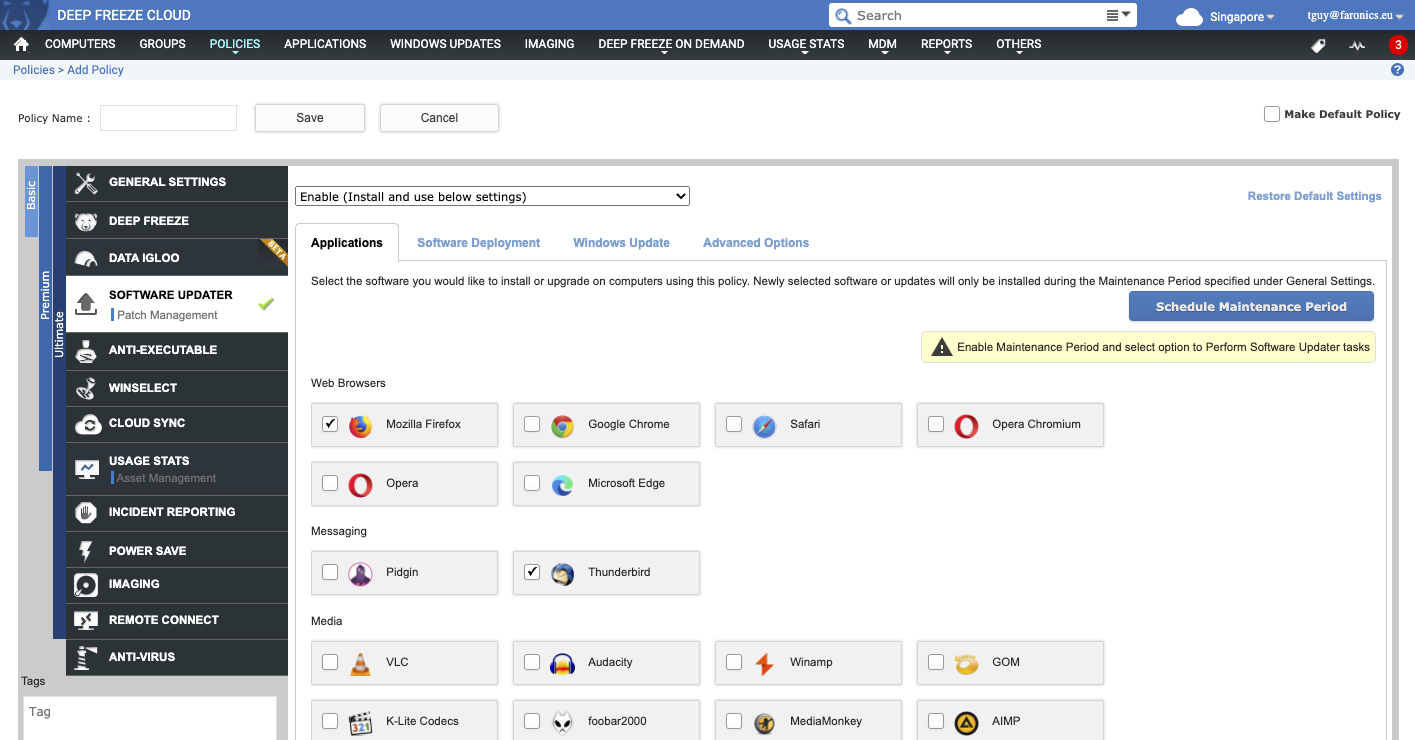Image resolution: width=1415 pixels, height=740 pixels.
Task: Click Restore Default Settings link
Action: tap(1314, 196)
